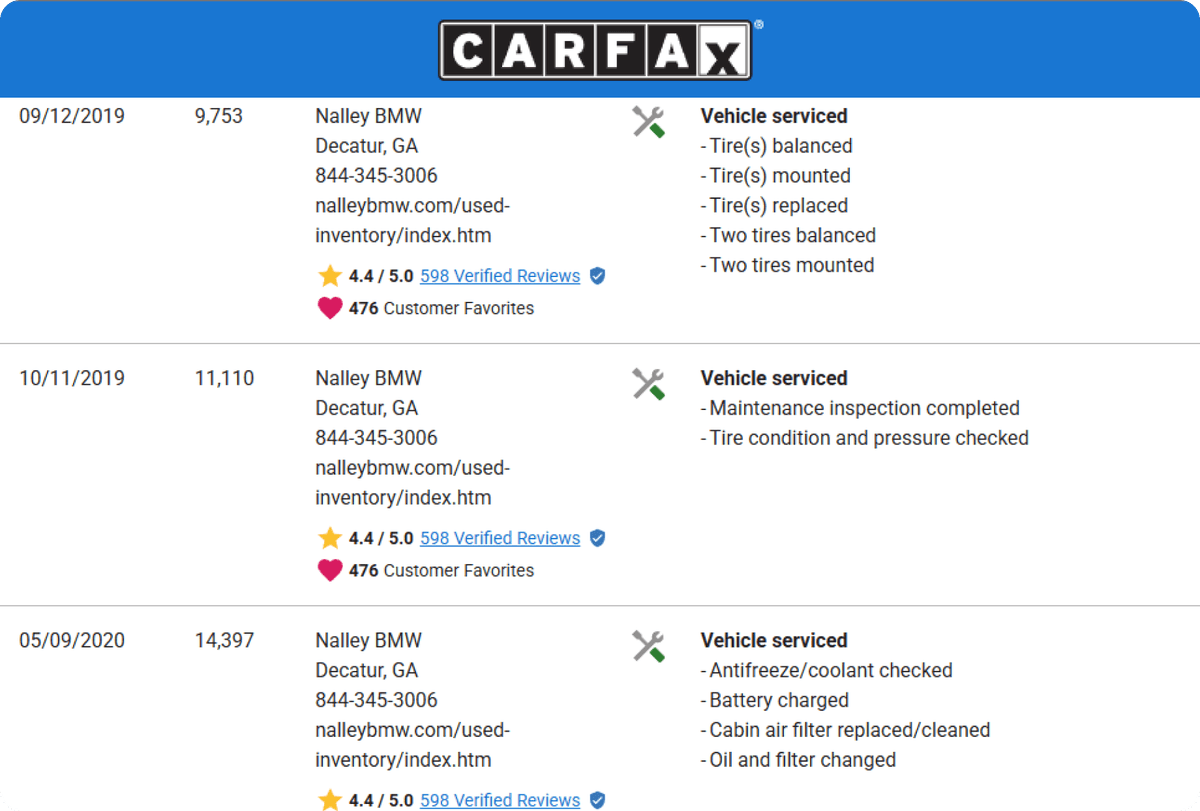Click the heart favorites icon in the 09/12/2019 entry
1200x811 pixels.
[x=330, y=308]
